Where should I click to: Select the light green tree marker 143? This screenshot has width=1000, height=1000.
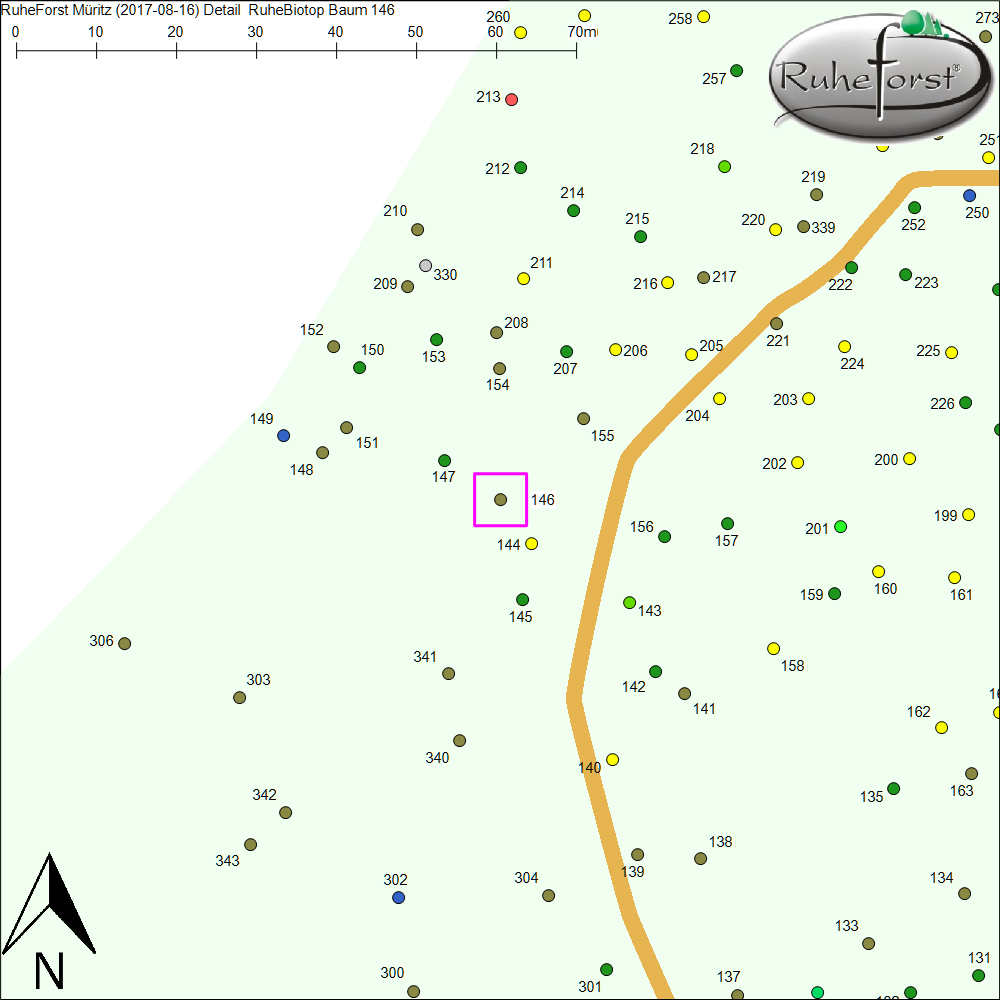pos(630,603)
